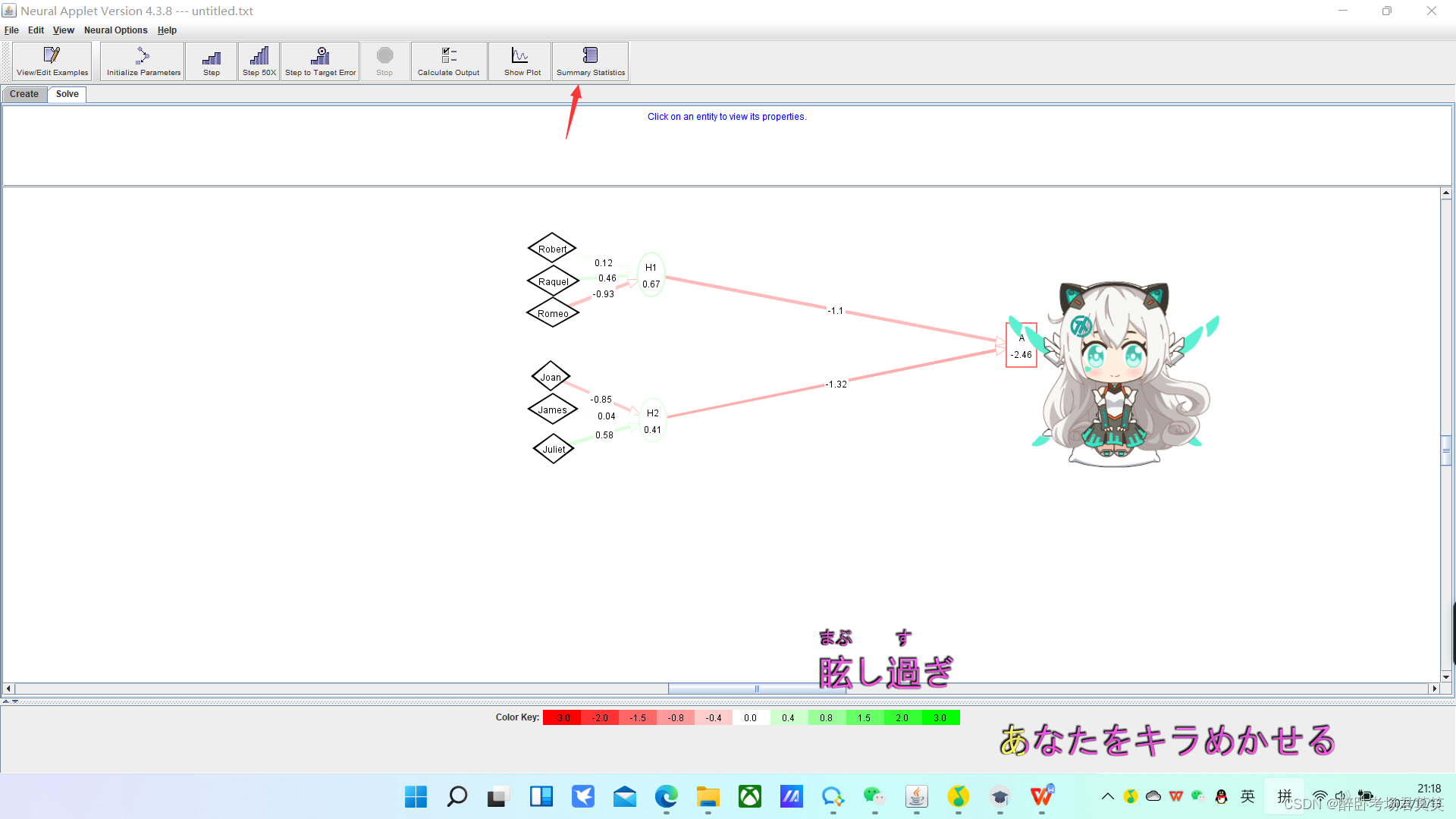Screen dimensions: 1456x819
Task: Select the Juliet input node
Action: tap(554, 449)
